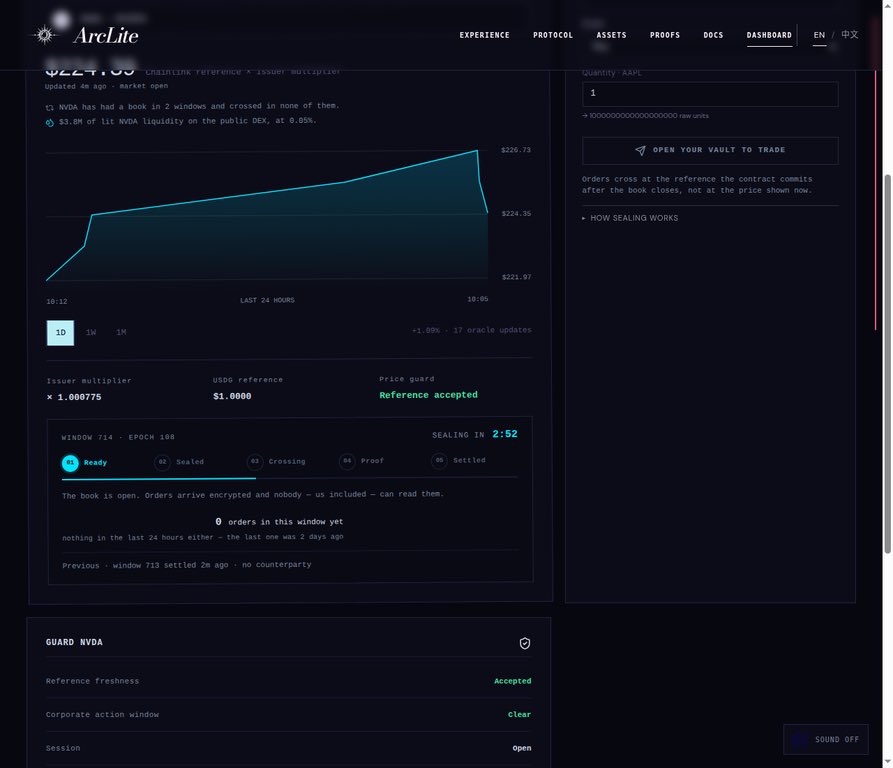Select the 1W chart range
Screen dimensions: 893x768
(91, 332)
